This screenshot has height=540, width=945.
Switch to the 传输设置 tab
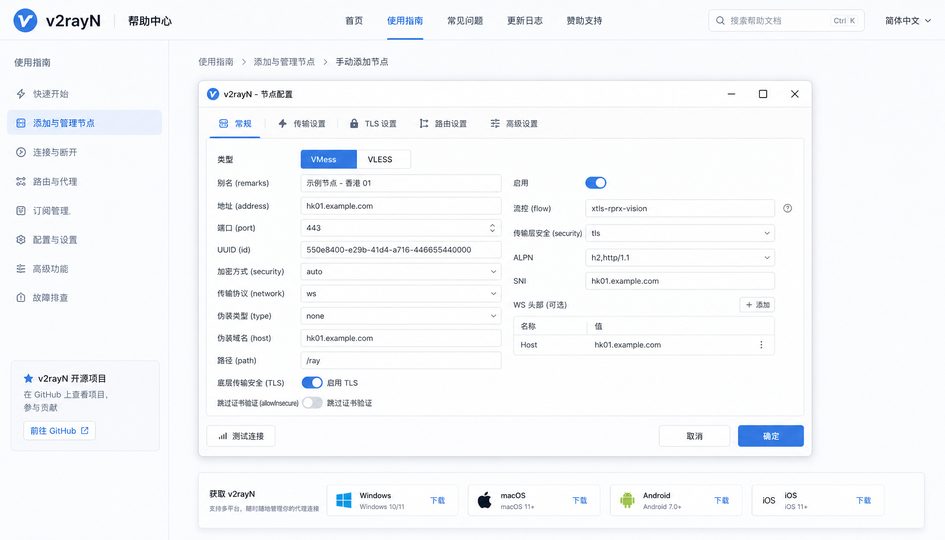(301, 124)
